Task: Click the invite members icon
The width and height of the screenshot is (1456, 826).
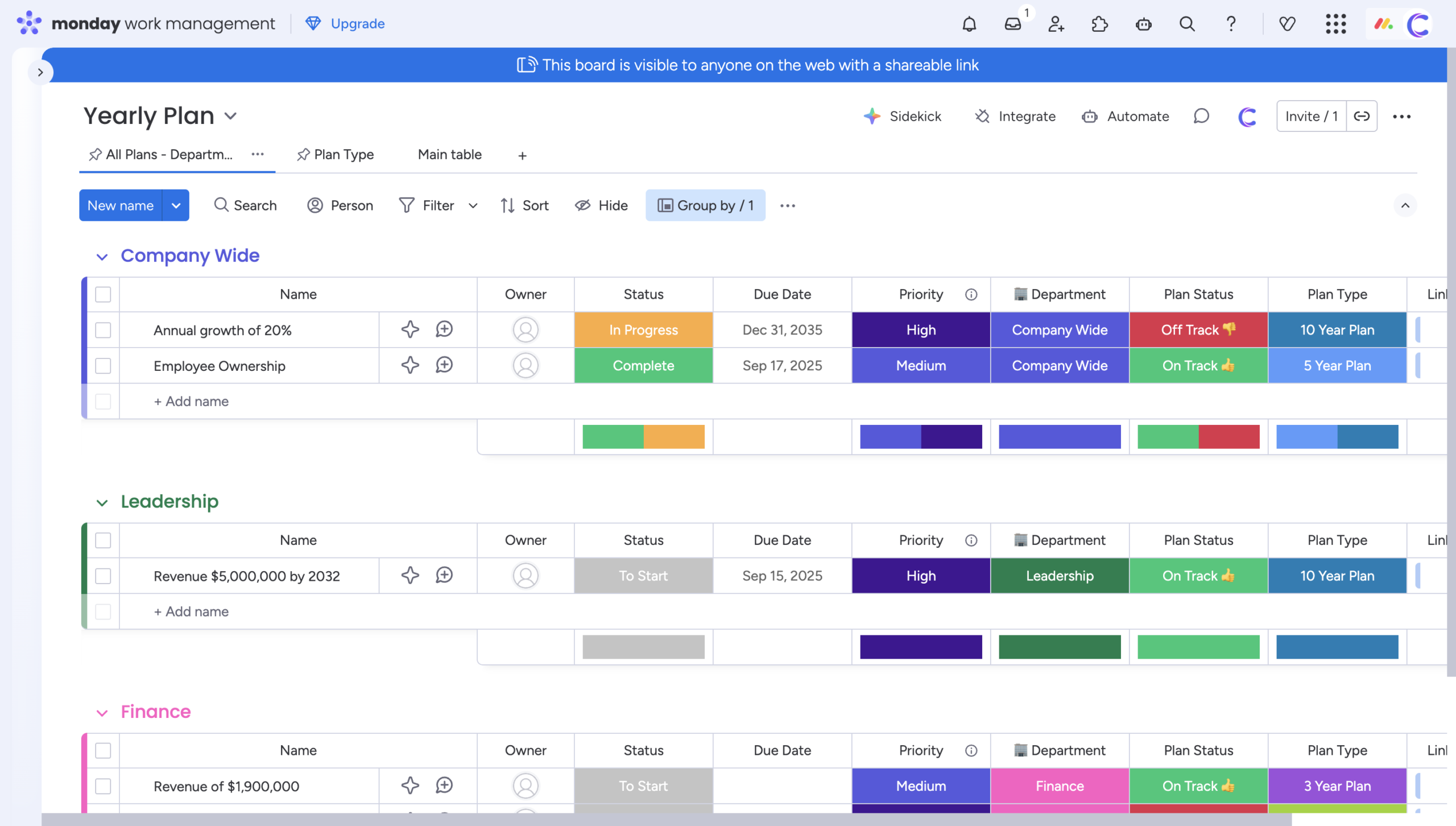Action: coord(1056,24)
